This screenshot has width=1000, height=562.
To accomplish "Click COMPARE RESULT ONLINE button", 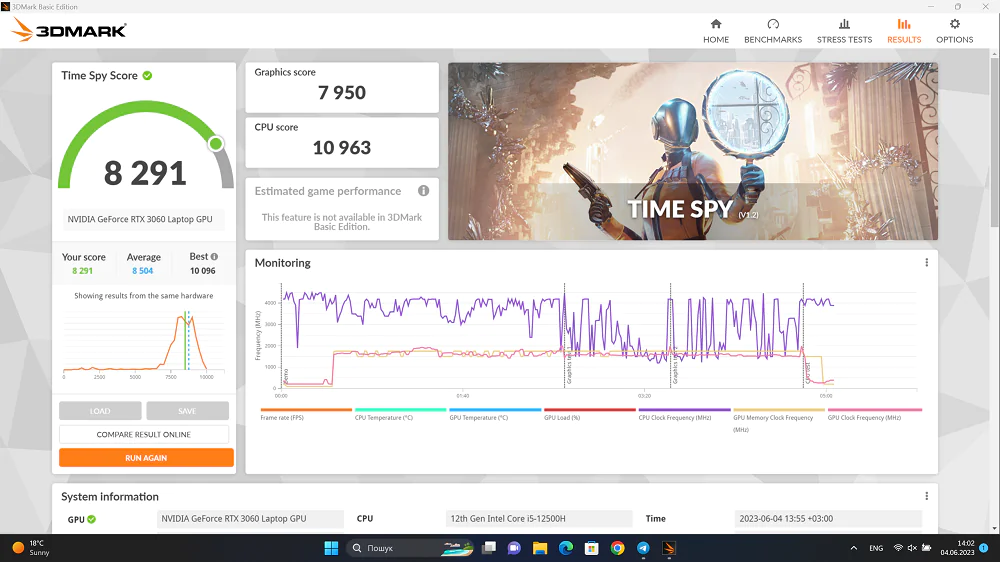I will click(x=143, y=434).
